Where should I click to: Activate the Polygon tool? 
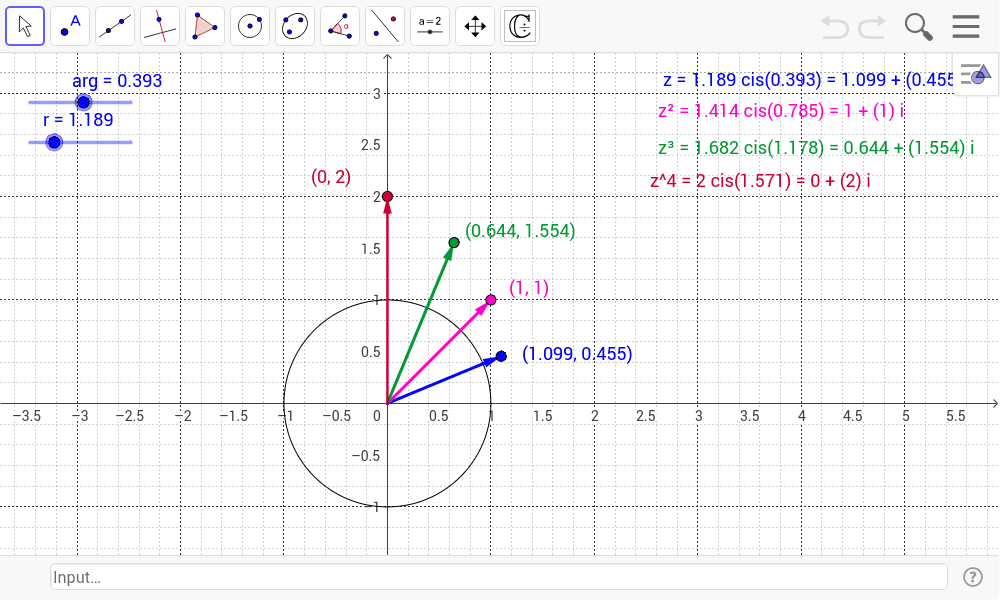tap(205, 26)
